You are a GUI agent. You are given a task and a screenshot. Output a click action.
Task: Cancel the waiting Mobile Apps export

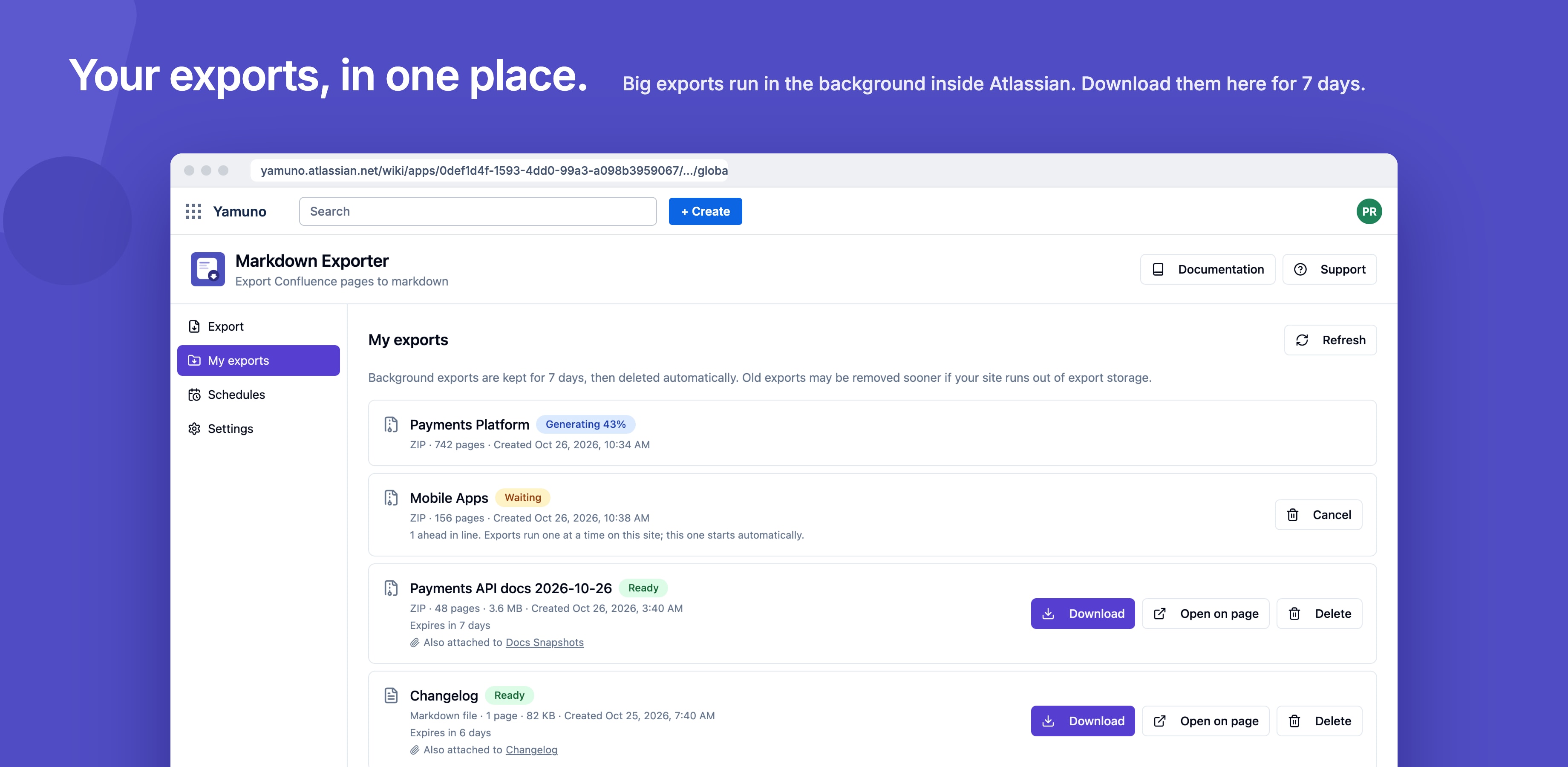(1318, 515)
